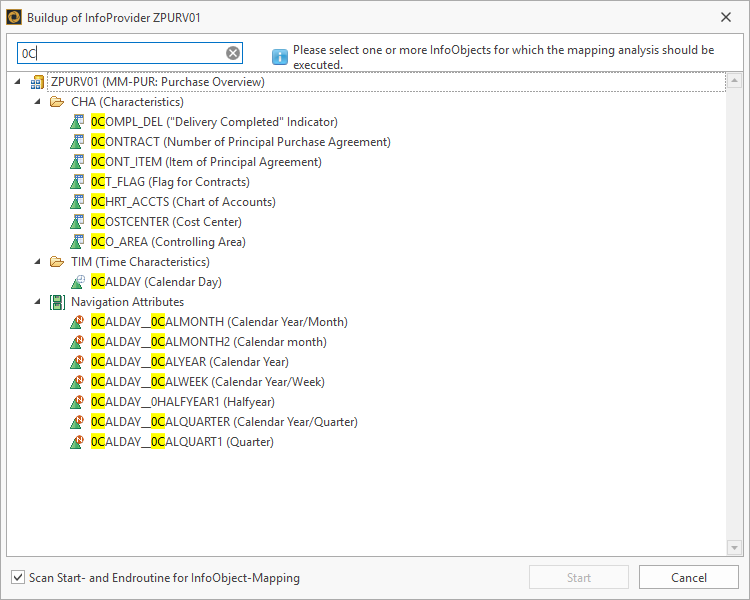Click the ZPURV01 InfoProvider root icon
750x600 pixels.
tap(38, 82)
